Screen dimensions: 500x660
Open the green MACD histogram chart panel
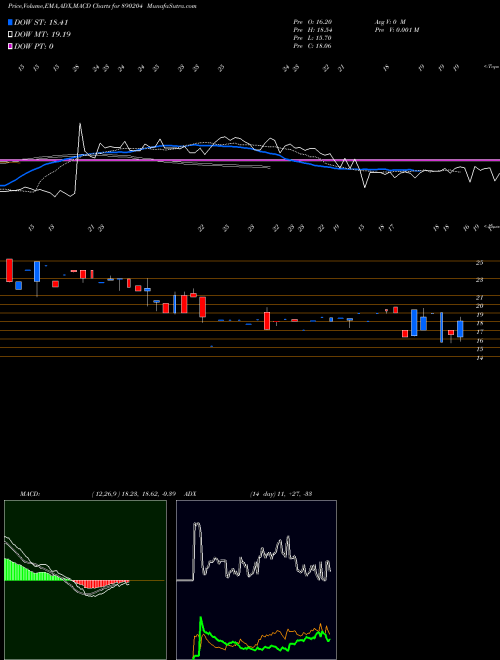tap(85, 580)
